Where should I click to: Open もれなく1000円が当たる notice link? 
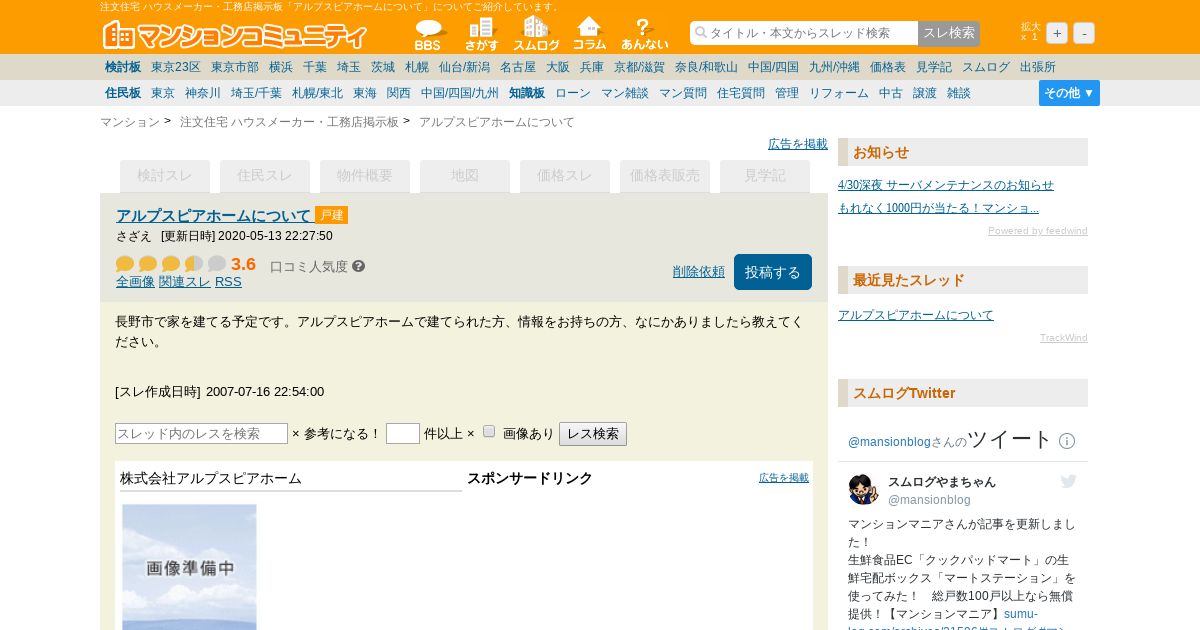pyautogui.click(x=938, y=208)
